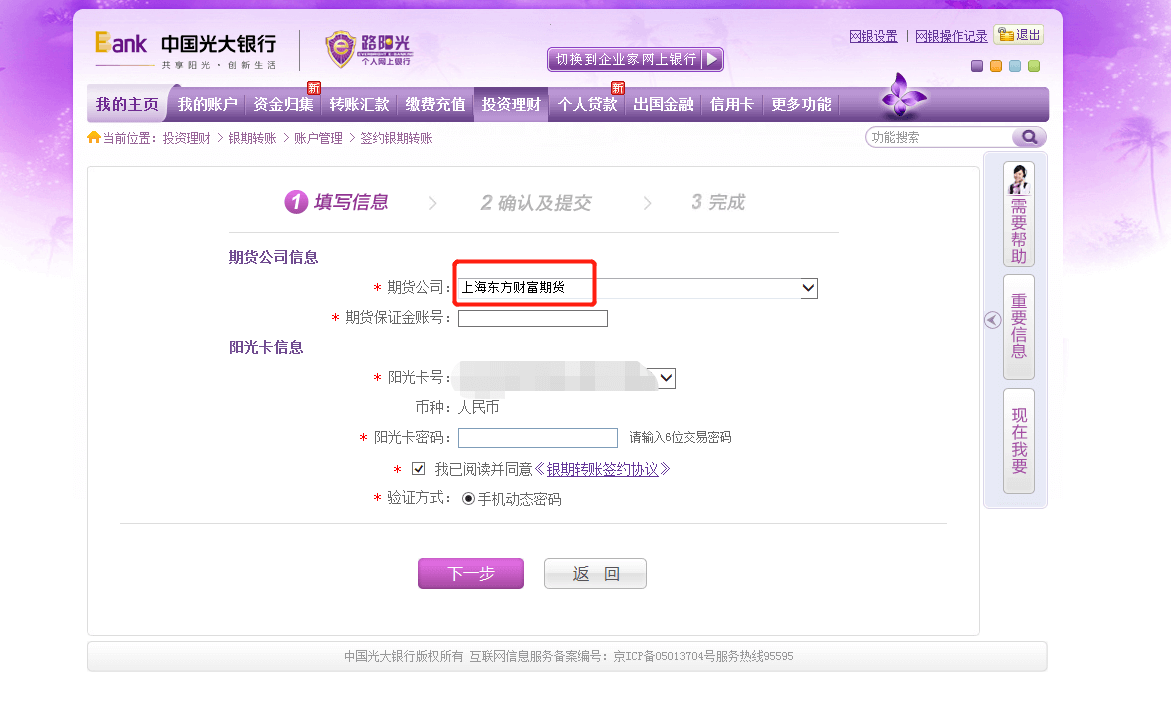Click the 阳光卡密码 input field
This screenshot has width=1171, height=701.
[538, 437]
